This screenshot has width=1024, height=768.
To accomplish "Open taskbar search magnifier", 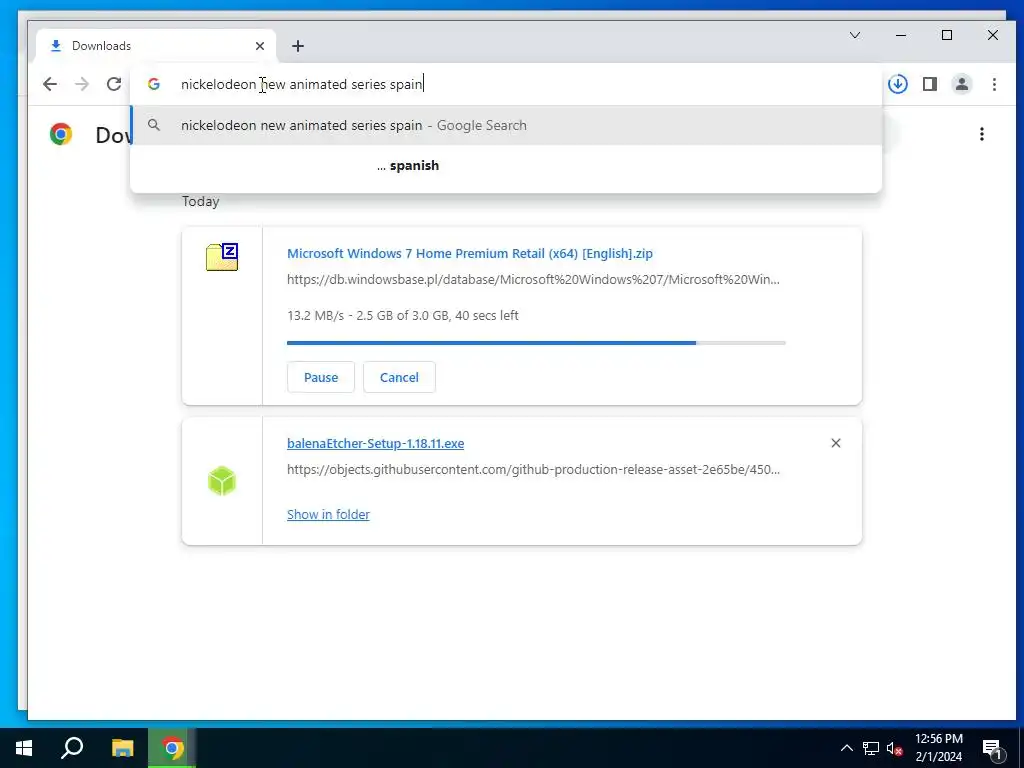I will click(72, 748).
